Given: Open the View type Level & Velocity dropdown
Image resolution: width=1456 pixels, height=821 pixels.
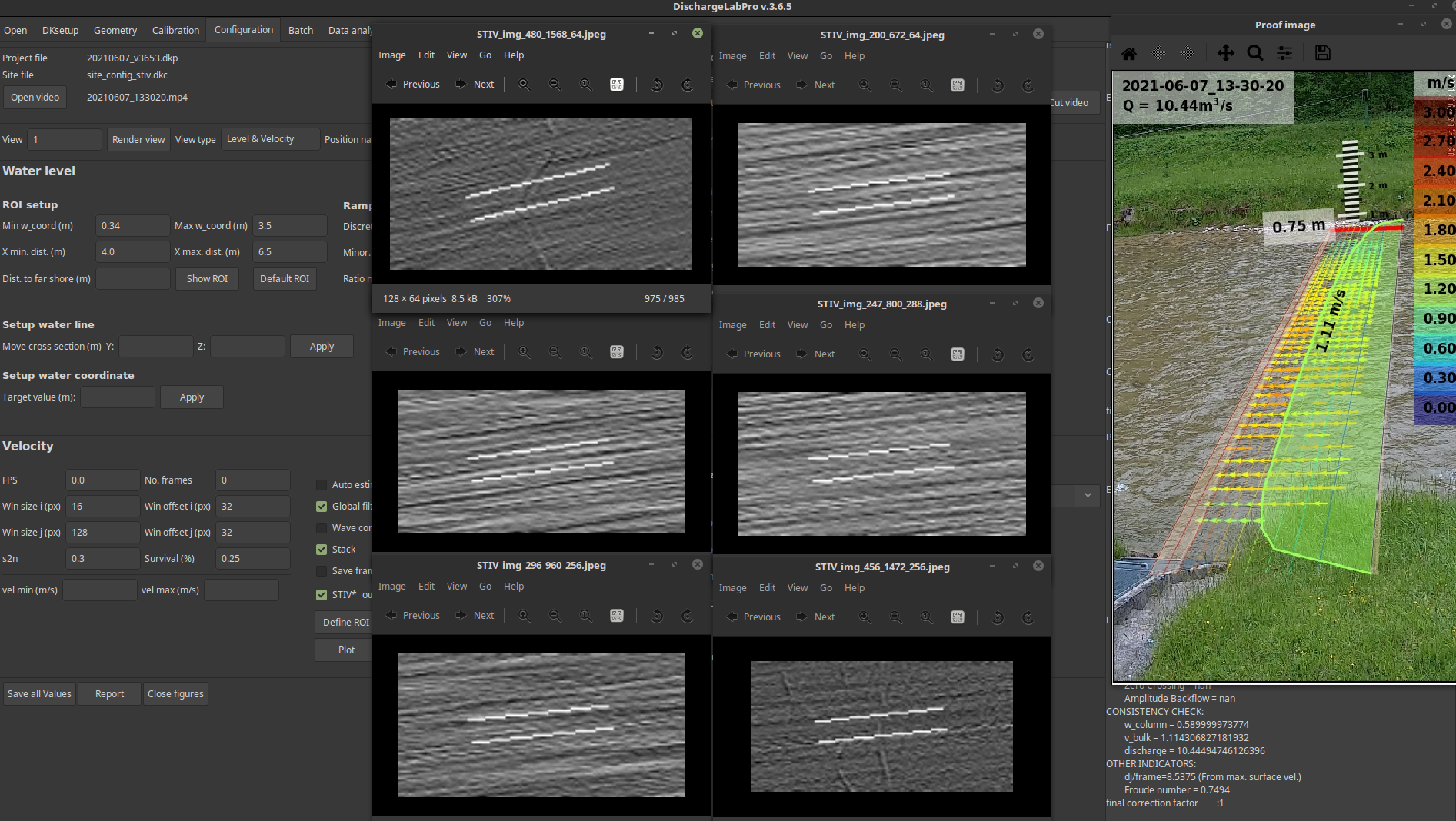Looking at the screenshot, I should [x=270, y=139].
